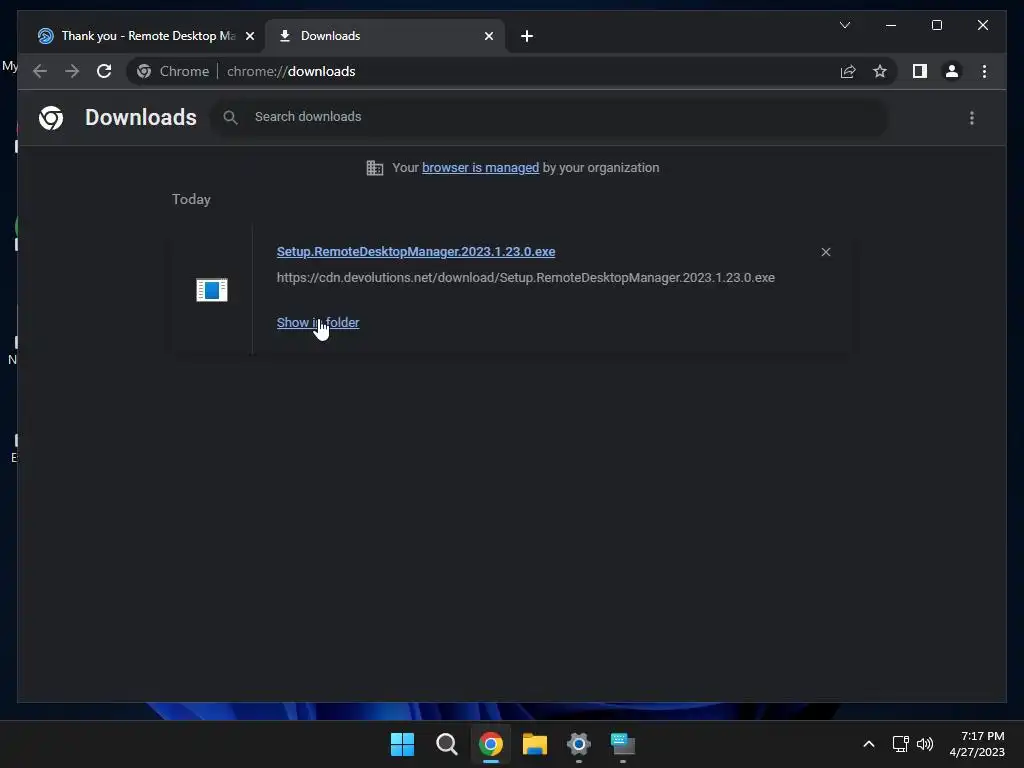Close the Chrome window

point(982,25)
